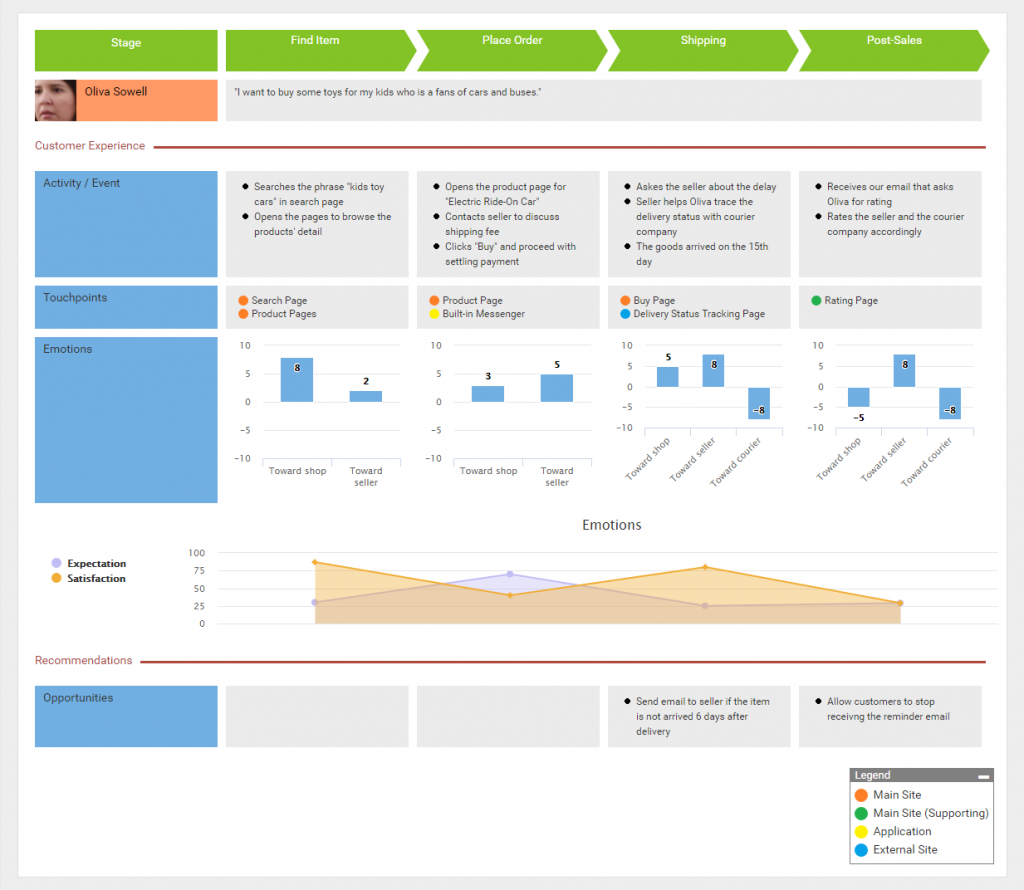
Task: Select the Place Order stage arrow
Action: pos(510,50)
